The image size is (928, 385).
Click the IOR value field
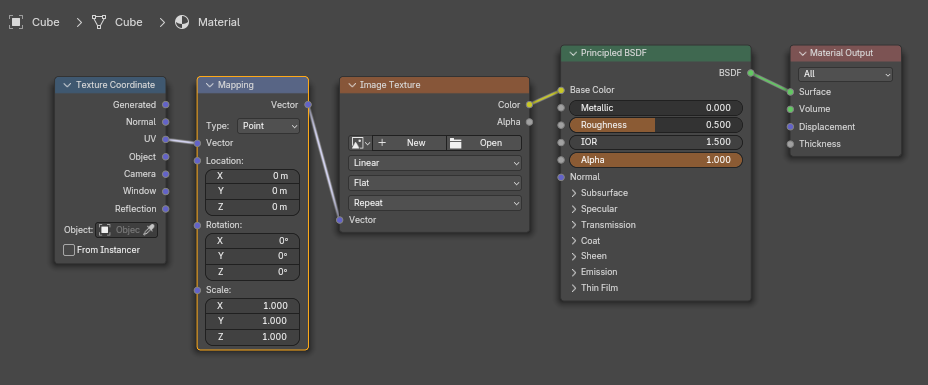(x=655, y=143)
